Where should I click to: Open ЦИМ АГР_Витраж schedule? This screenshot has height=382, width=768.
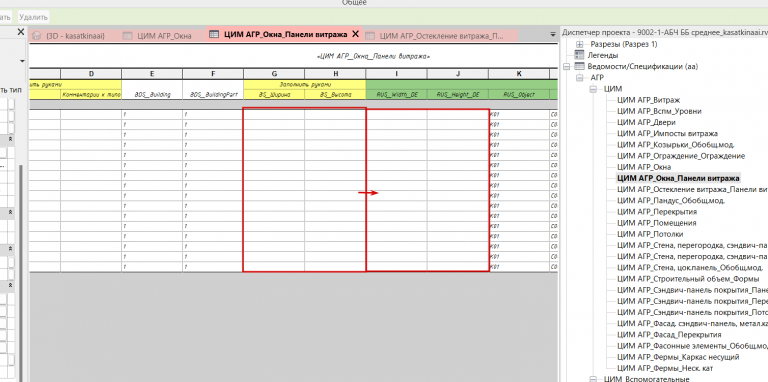point(648,100)
